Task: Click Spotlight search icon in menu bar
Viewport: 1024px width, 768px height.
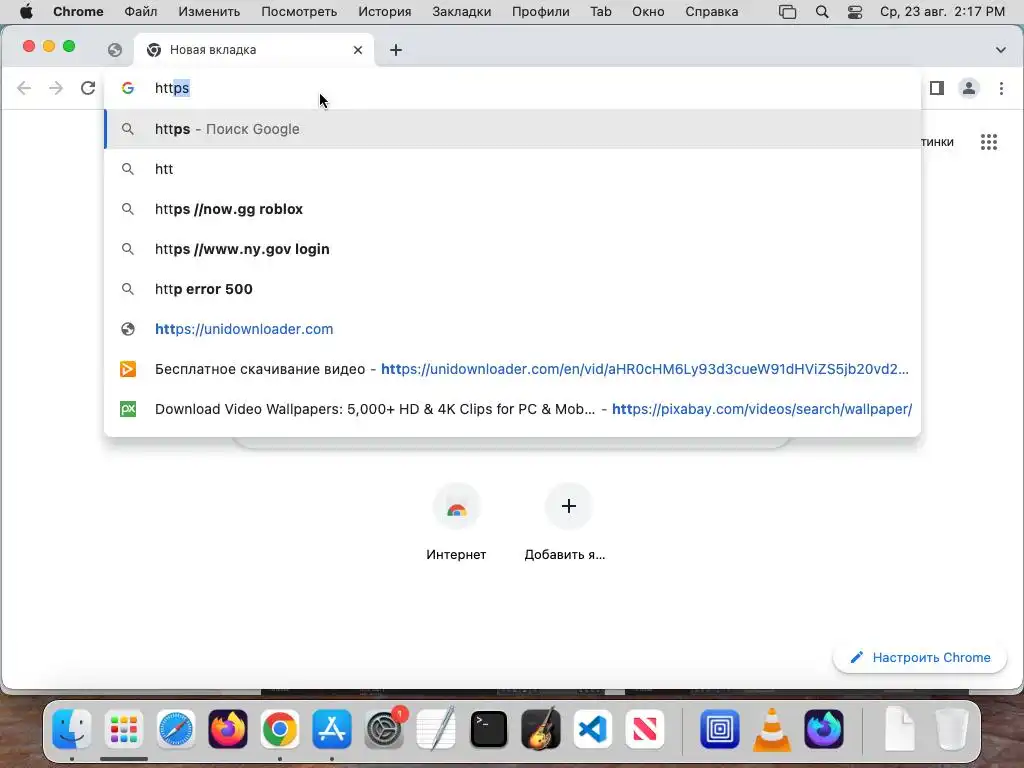Action: click(x=822, y=12)
